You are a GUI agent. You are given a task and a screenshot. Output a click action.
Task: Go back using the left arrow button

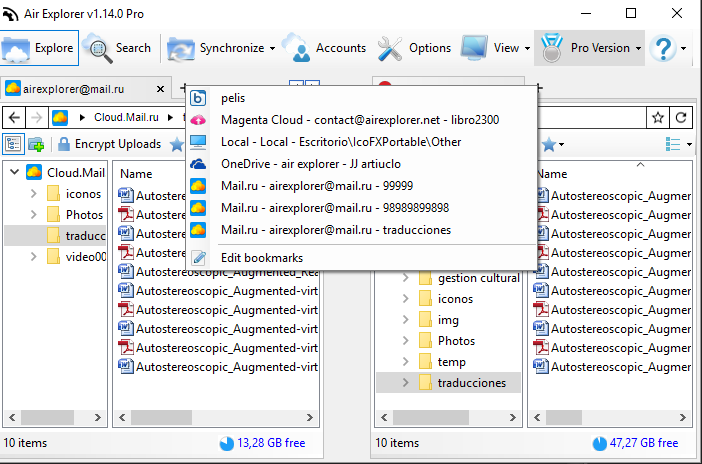[14, 117]
